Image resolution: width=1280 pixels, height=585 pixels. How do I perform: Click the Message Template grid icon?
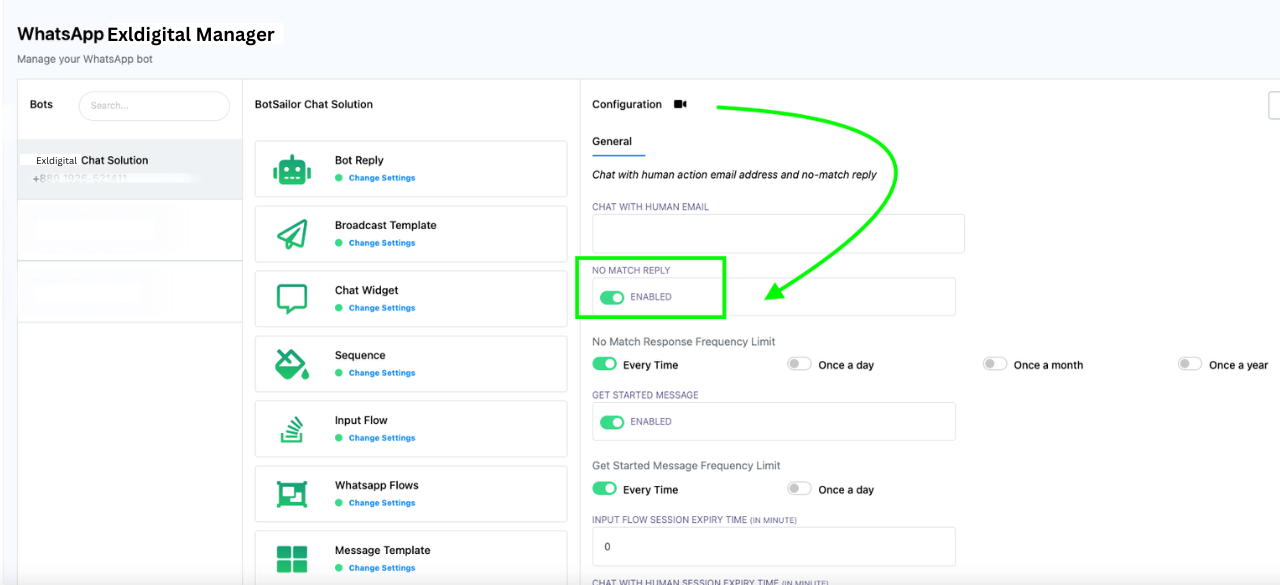click(292, 559)
